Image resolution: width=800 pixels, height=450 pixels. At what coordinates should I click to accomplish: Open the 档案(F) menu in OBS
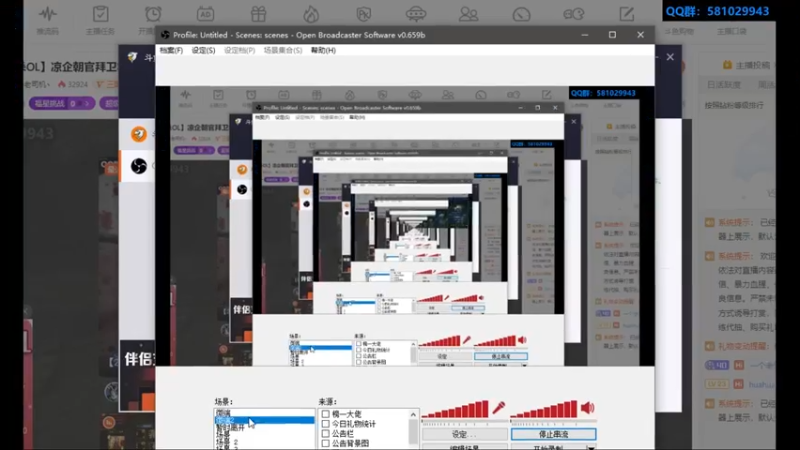[171, 51]
